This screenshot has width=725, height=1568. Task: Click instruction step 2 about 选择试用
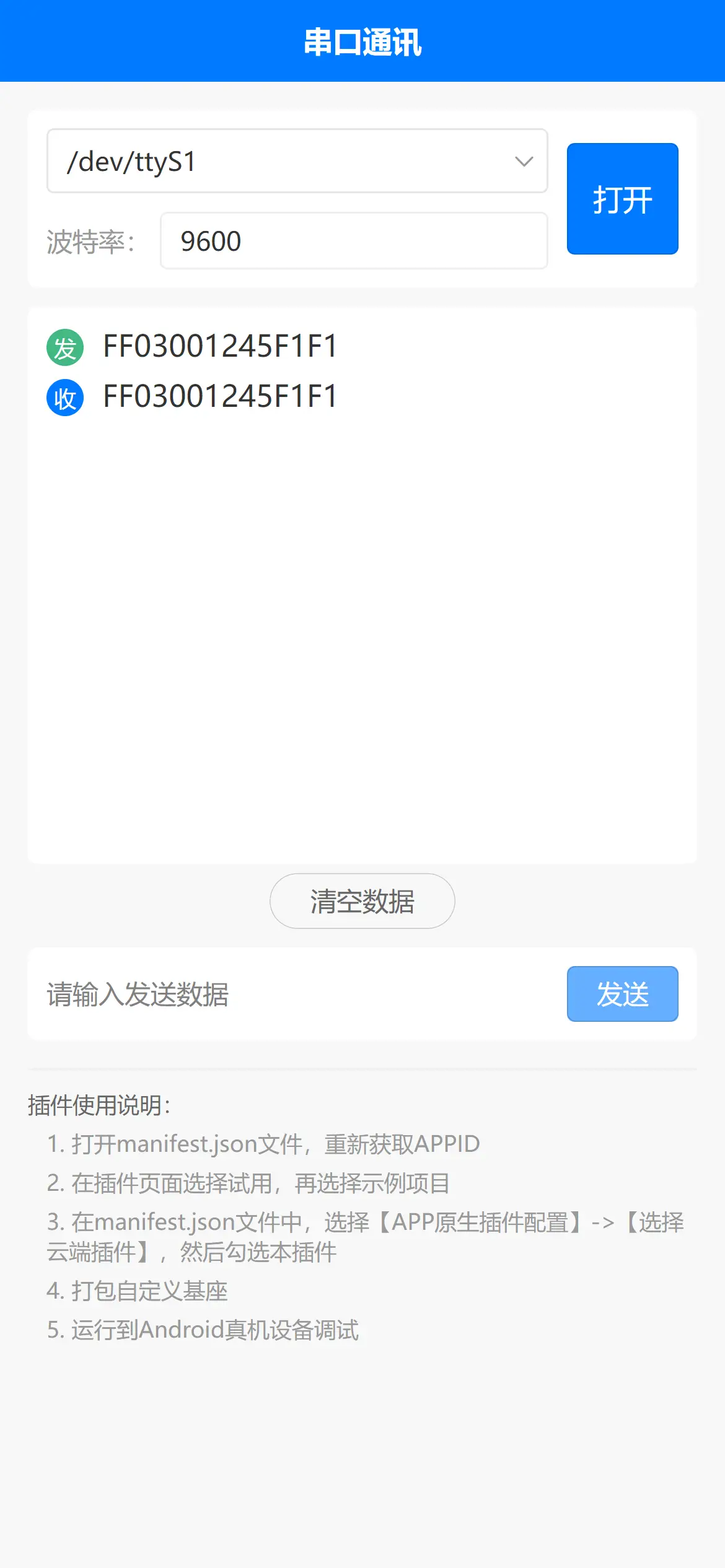248,1183
